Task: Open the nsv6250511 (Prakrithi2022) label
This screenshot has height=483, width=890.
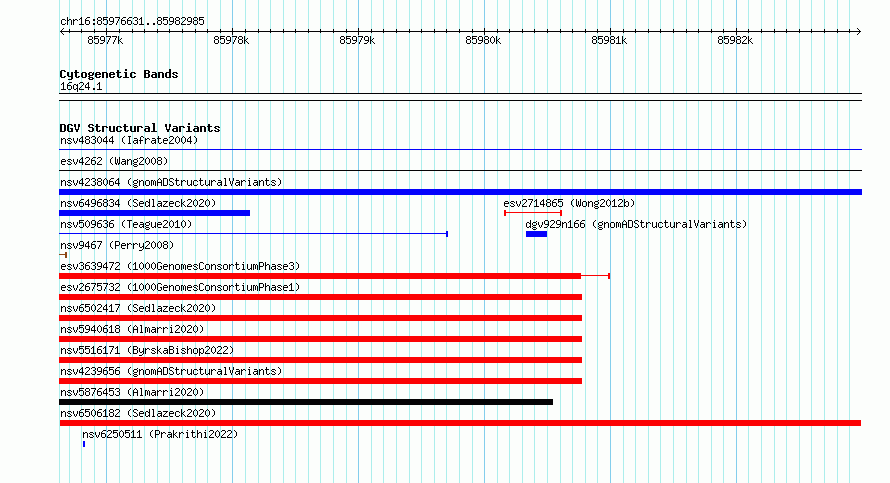Action: pos(160,434)
